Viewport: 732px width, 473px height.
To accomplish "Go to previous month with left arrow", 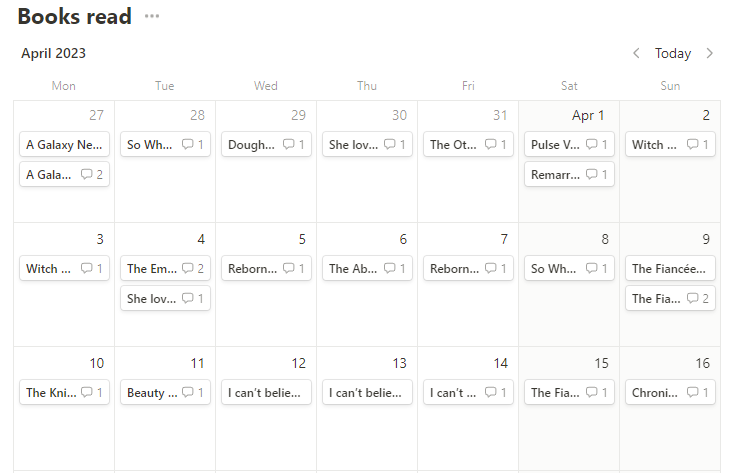I will coord(636,53).
